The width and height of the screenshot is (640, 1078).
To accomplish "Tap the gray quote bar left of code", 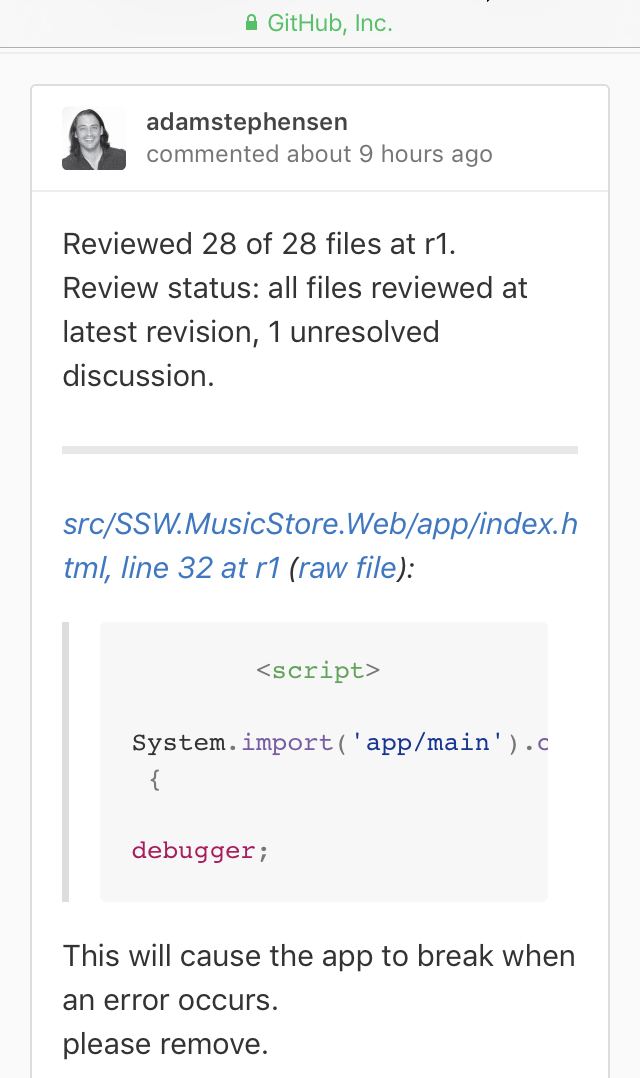I will click(67, 762).
